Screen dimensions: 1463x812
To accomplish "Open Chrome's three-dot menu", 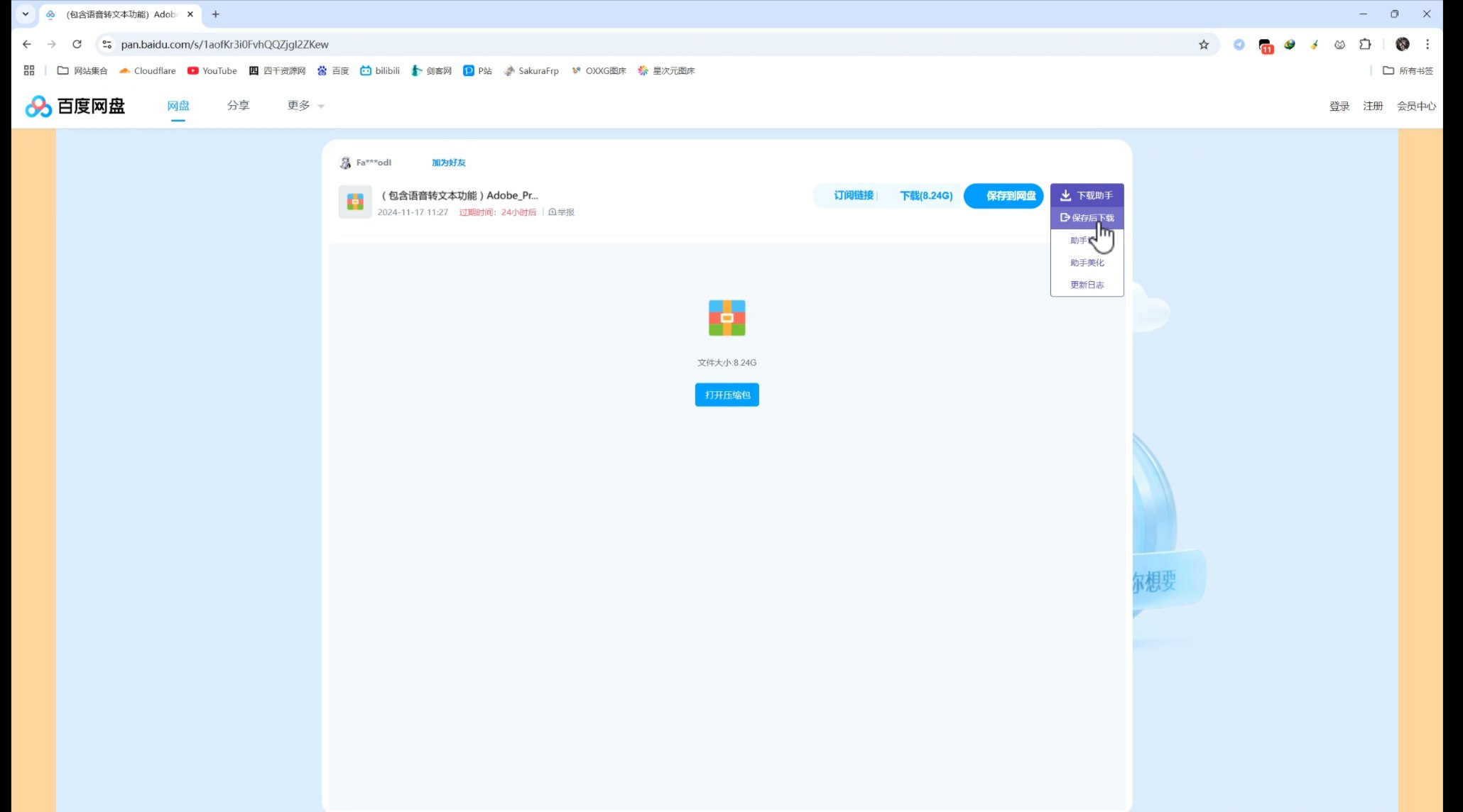I will point(1427,45).
